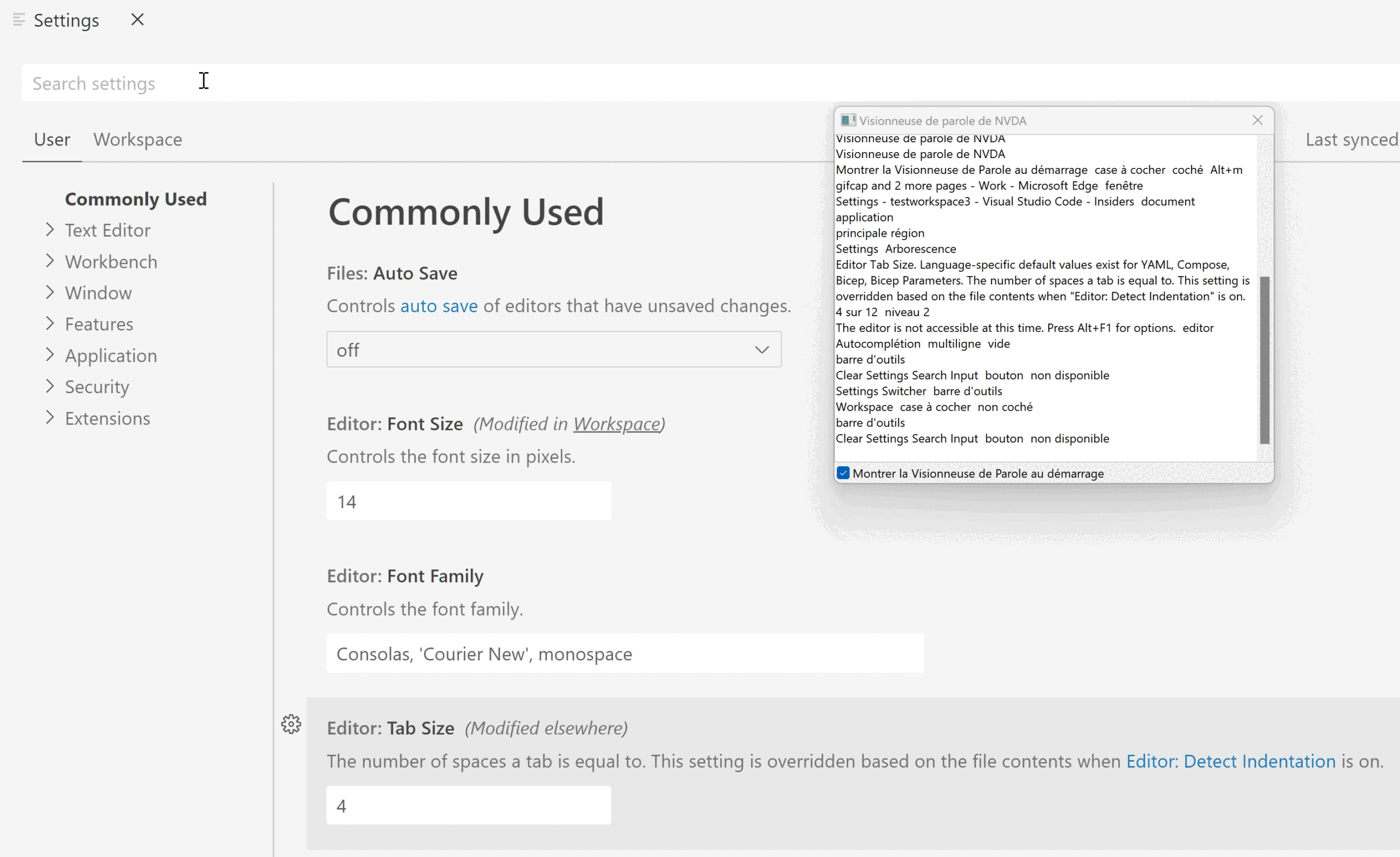Switch to the Workspace settings tab
Image resolution: width=1400 pixels, height=857 pixels.
tap(137, 140)
